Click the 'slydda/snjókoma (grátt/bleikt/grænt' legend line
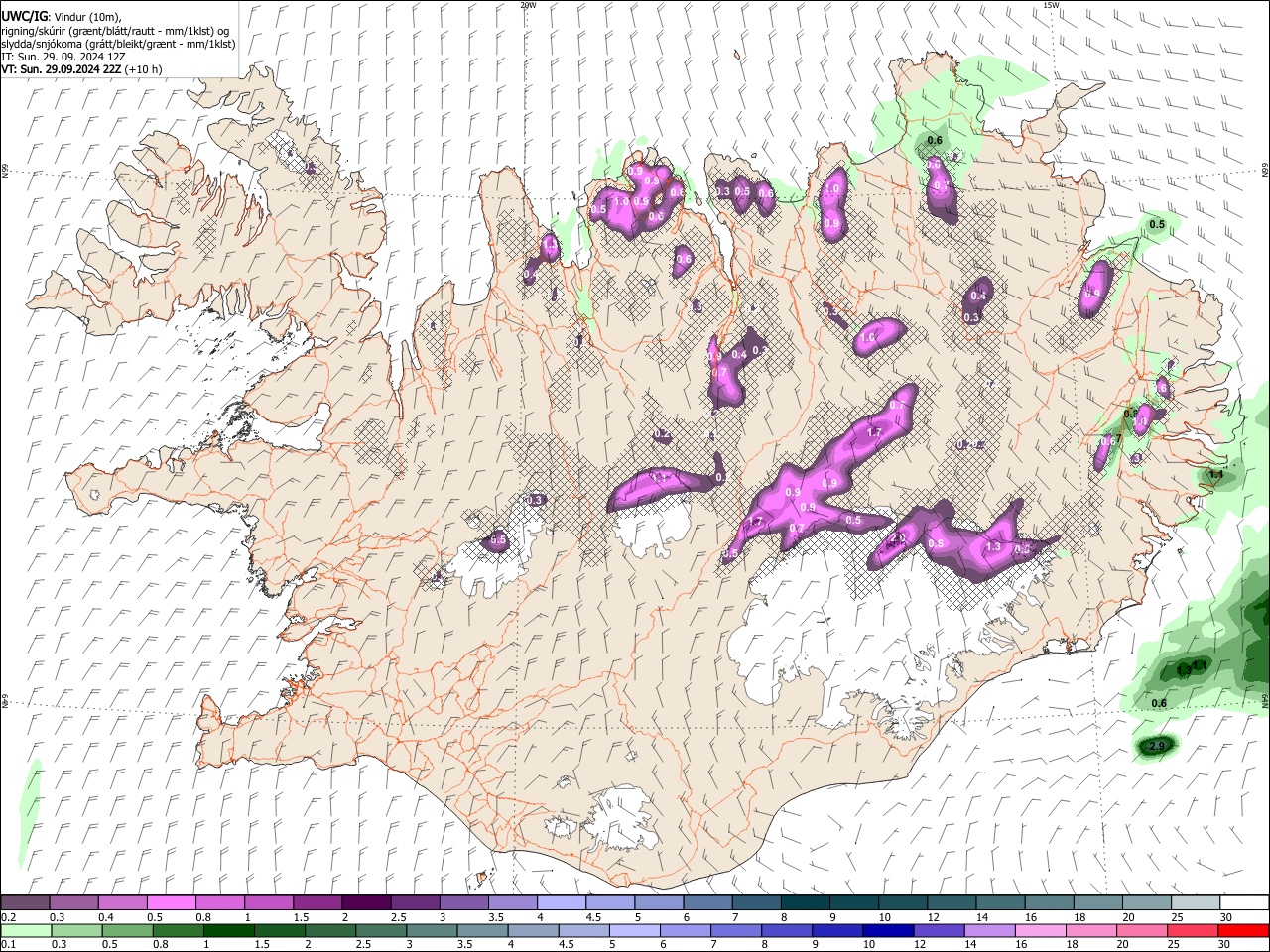1270x952 pixels. coord(118,44)
